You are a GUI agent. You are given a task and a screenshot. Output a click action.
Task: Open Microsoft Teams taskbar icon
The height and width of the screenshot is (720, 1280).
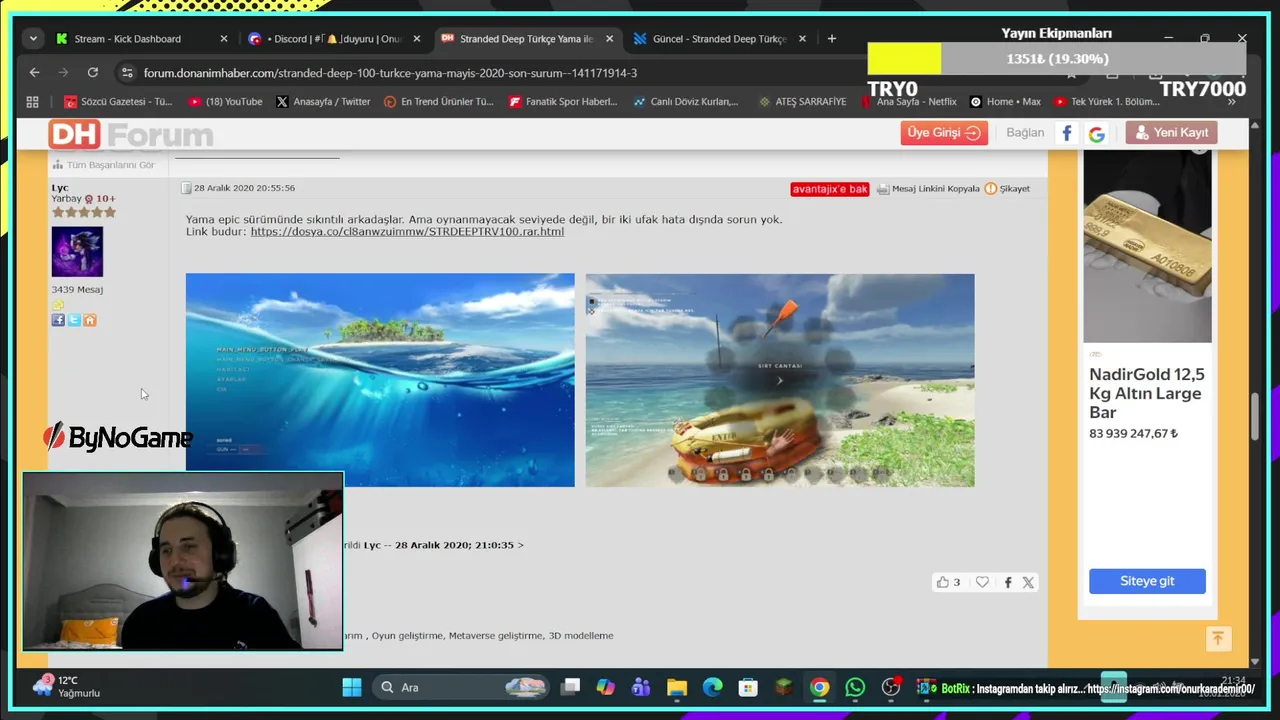pyautogui.click(x=641, y=687)
